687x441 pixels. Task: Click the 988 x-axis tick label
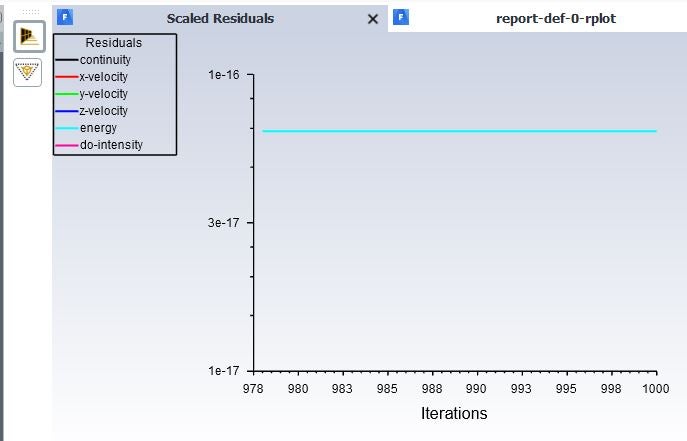point(432,389)
